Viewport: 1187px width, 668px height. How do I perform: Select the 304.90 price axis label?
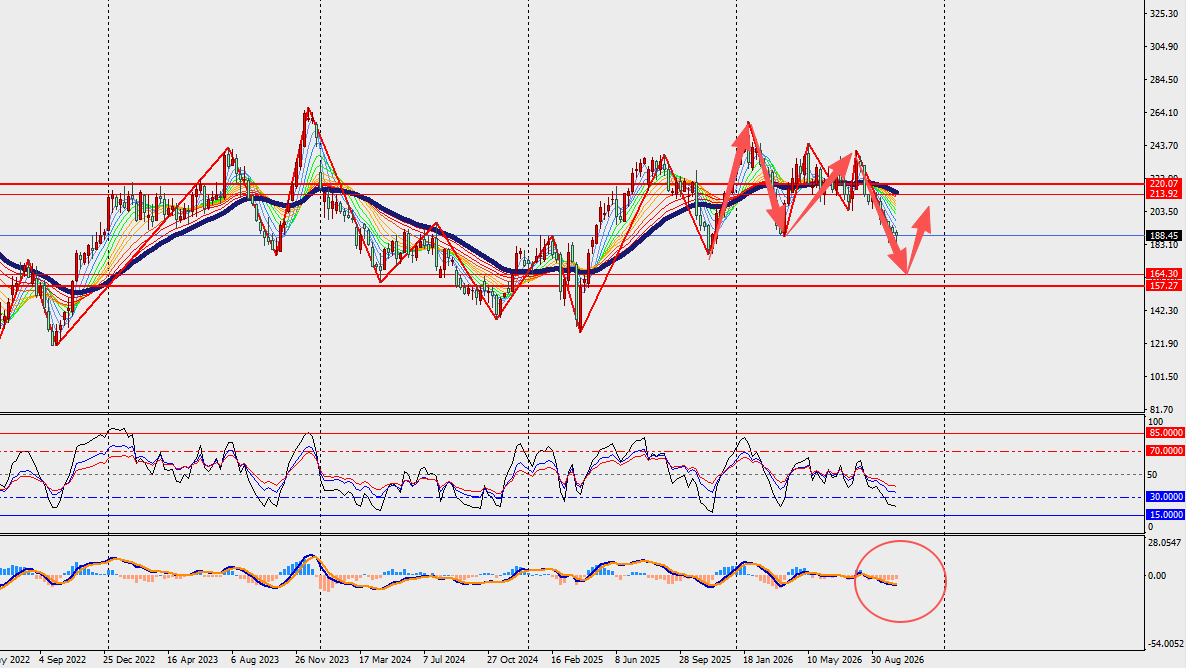1164,47
